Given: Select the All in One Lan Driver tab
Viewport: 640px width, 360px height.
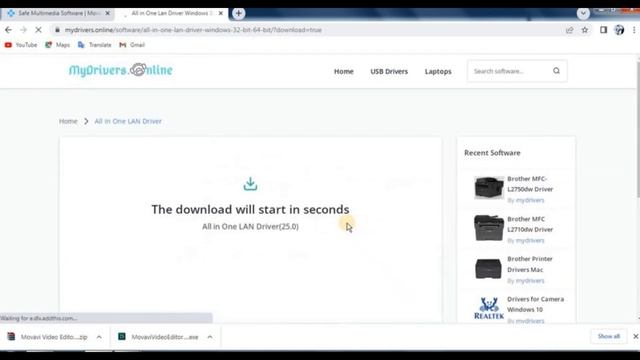Looking at the screenshot, I should (x=171, y=13).
